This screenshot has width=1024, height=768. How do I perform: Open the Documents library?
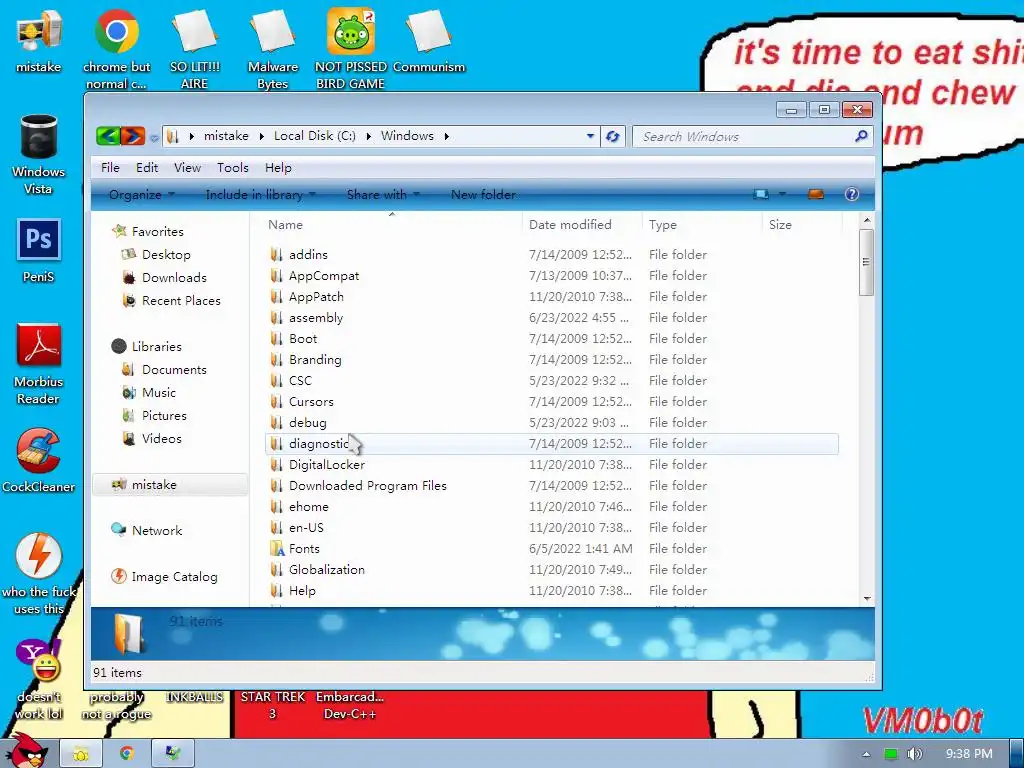click(174, 370)
